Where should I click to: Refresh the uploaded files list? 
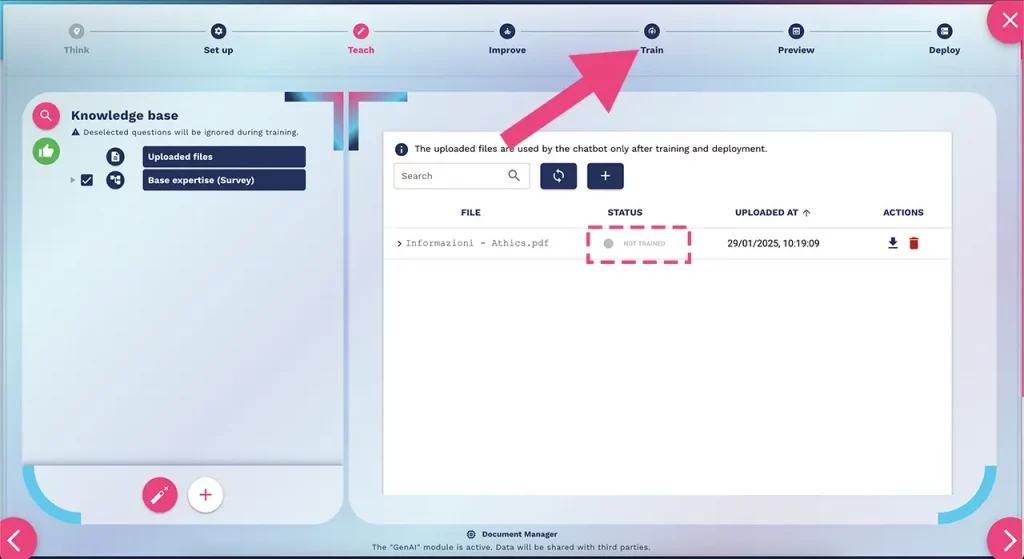point(558,176)
